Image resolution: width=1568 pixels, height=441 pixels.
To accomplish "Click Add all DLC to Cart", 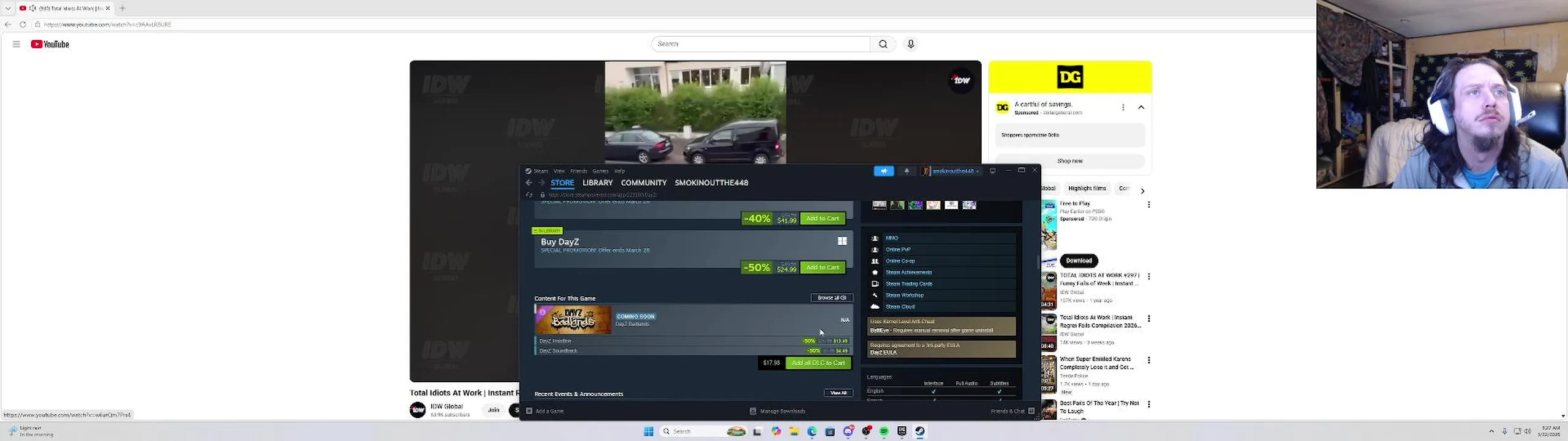I will tap(818, 363).
